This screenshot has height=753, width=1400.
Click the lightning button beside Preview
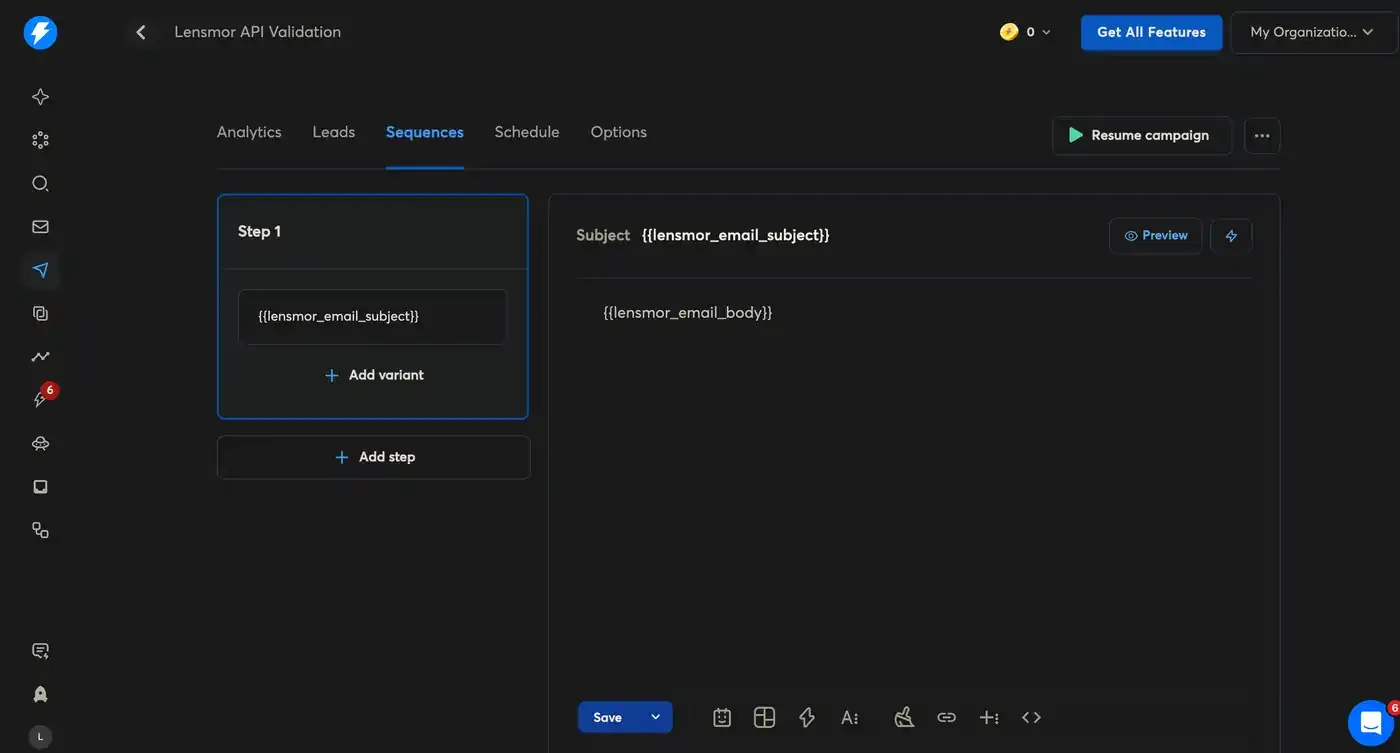point(1231,236)
